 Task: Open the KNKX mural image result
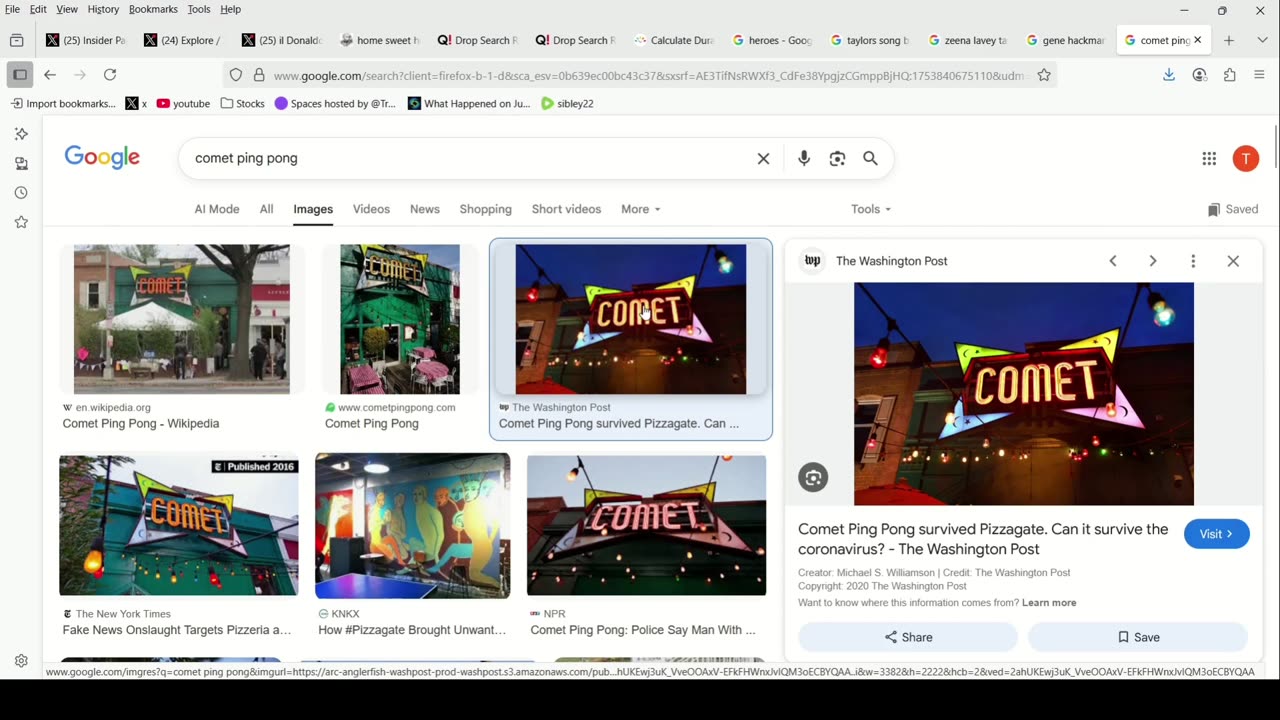coord(412,526)
